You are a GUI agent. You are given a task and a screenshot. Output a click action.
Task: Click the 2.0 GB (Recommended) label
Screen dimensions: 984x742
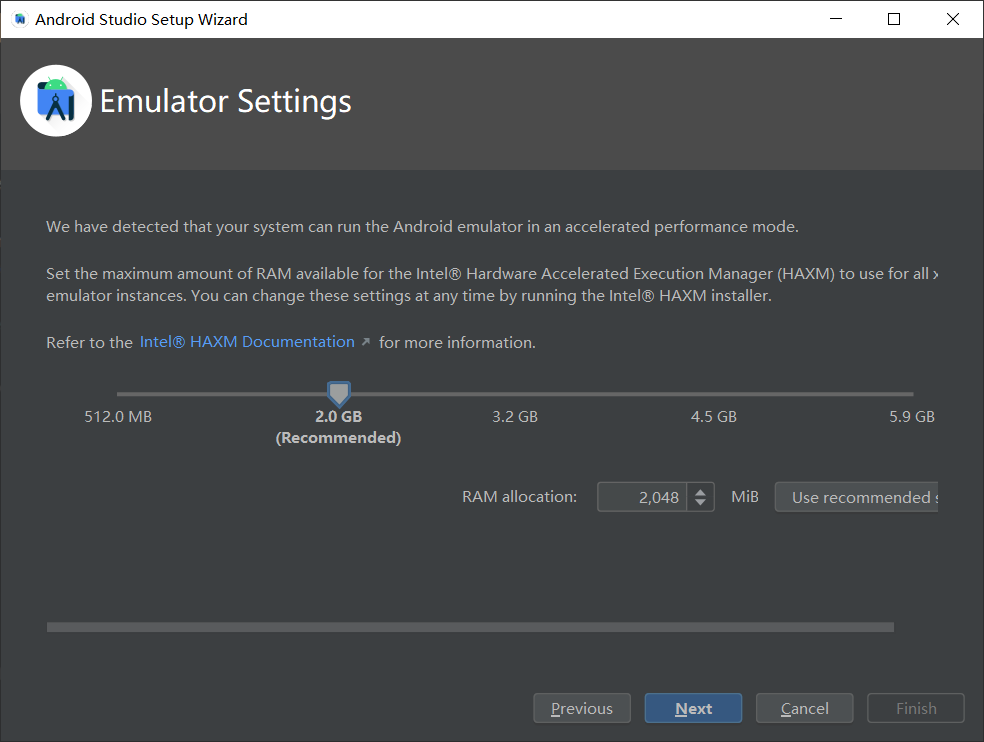tap(338, 427)
